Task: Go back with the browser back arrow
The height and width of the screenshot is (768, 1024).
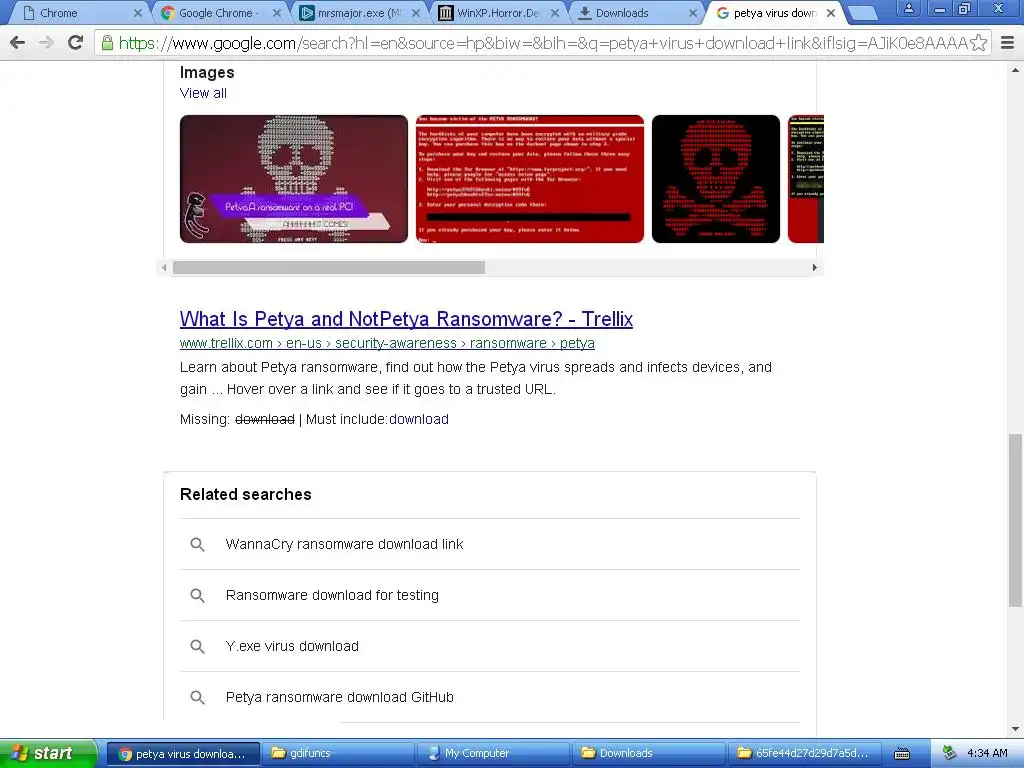Action: pos(18,43)
